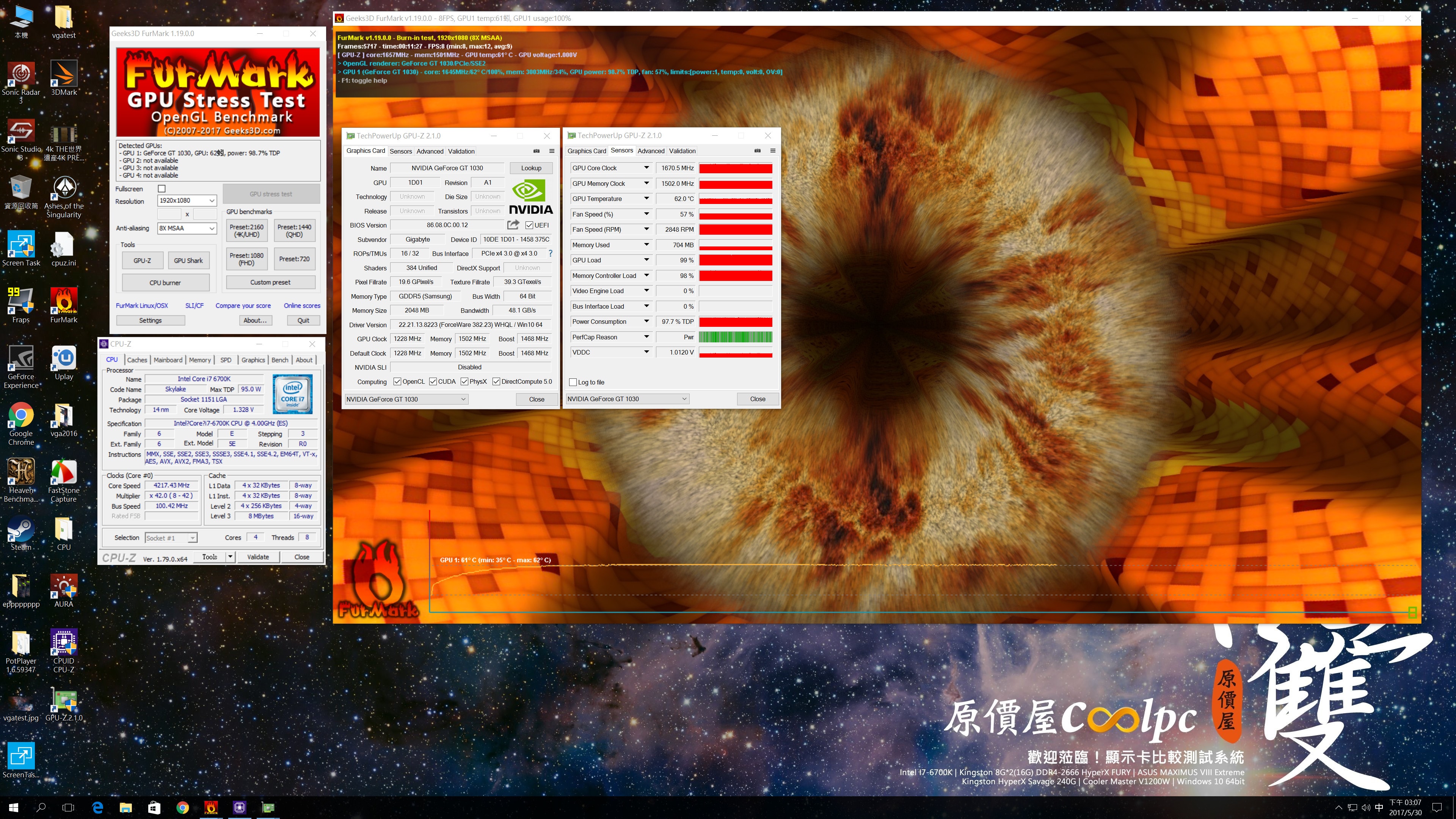Viewport: 1456px width, 819px height.
Task: Open the Online scores link in FurMark
Action: click(x=302, y=306)
